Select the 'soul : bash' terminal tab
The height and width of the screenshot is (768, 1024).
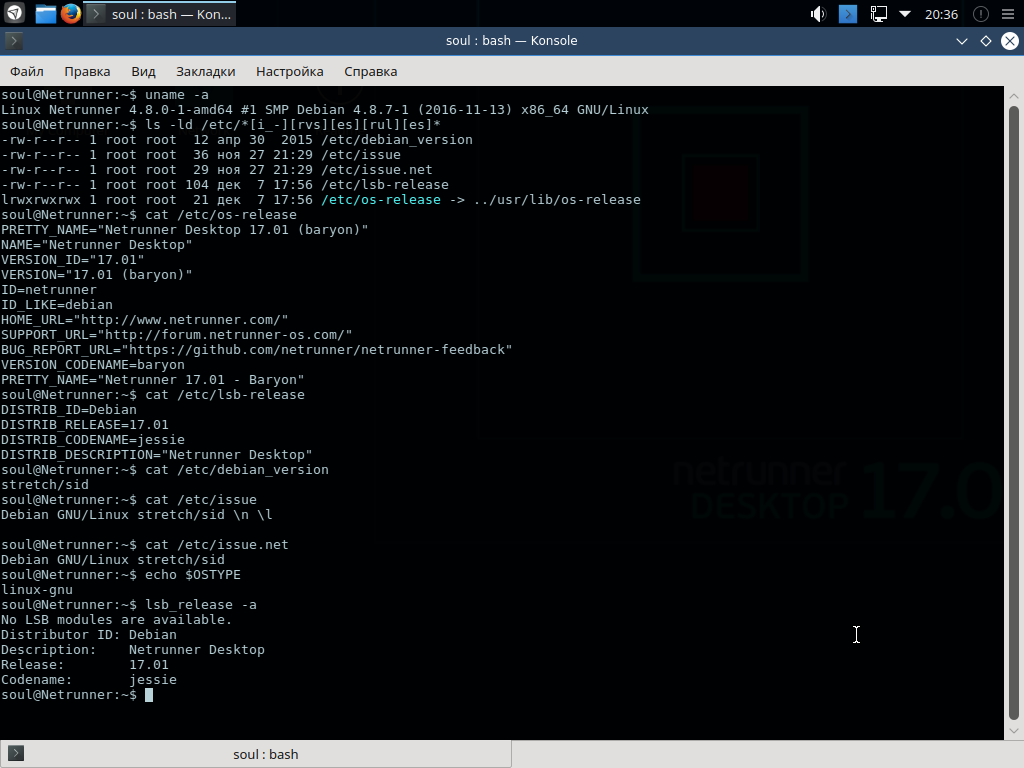[x=256, y=754]
